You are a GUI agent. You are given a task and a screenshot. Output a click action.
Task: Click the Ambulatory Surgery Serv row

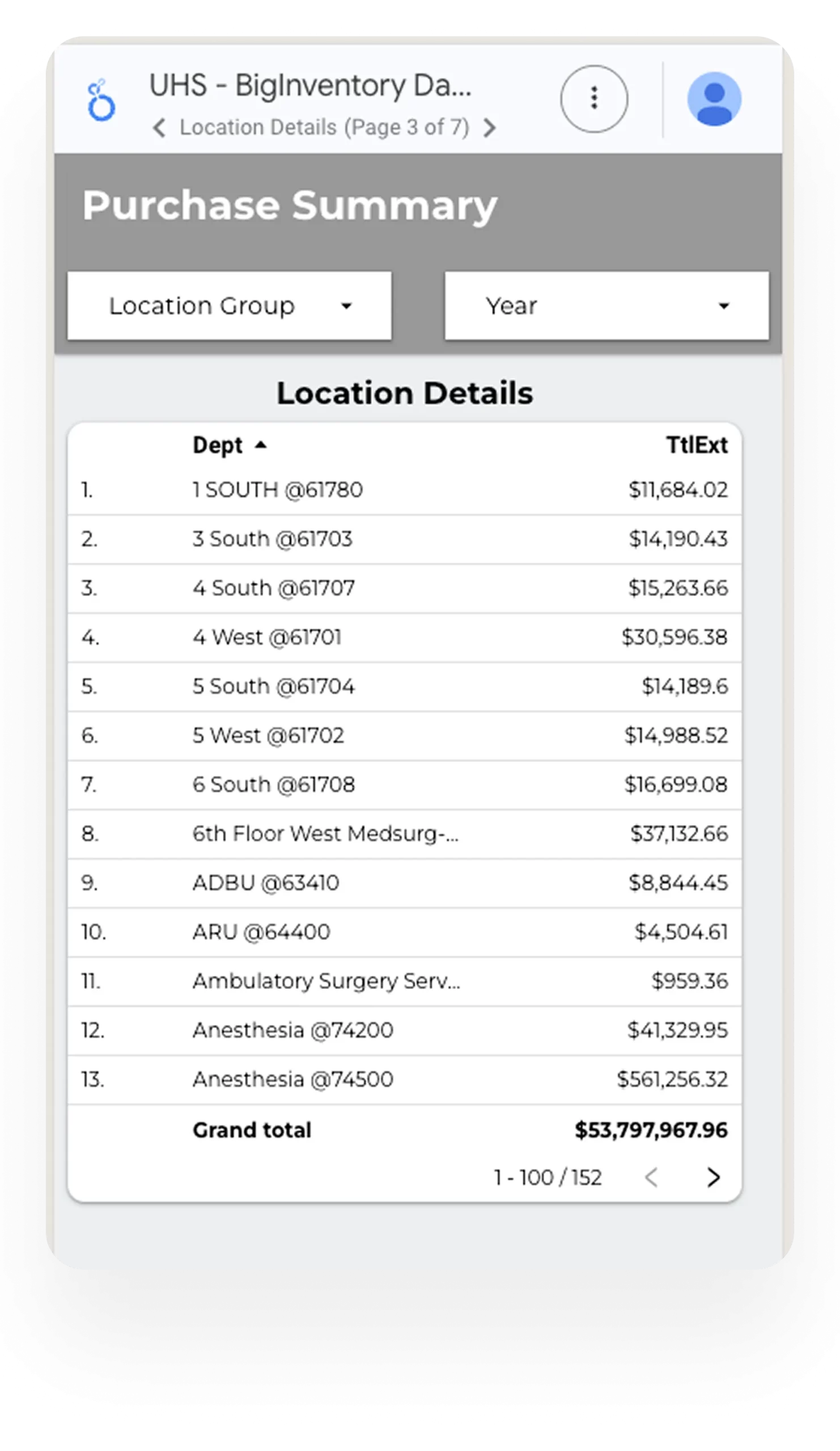click(326, 981)
